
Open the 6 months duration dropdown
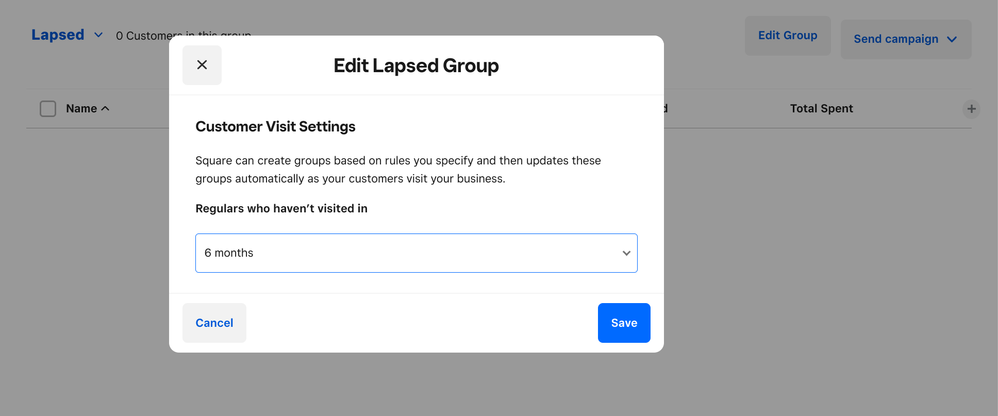coord(416,253)
